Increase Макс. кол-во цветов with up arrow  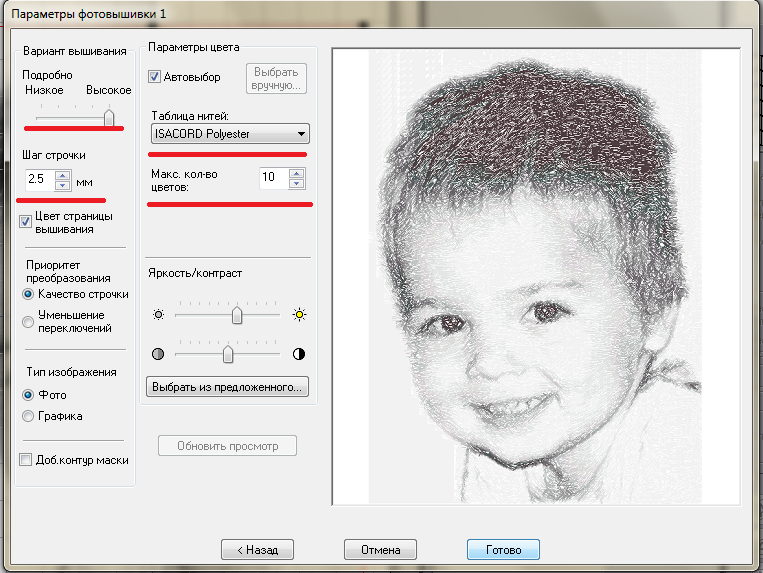tap(295, 173)
